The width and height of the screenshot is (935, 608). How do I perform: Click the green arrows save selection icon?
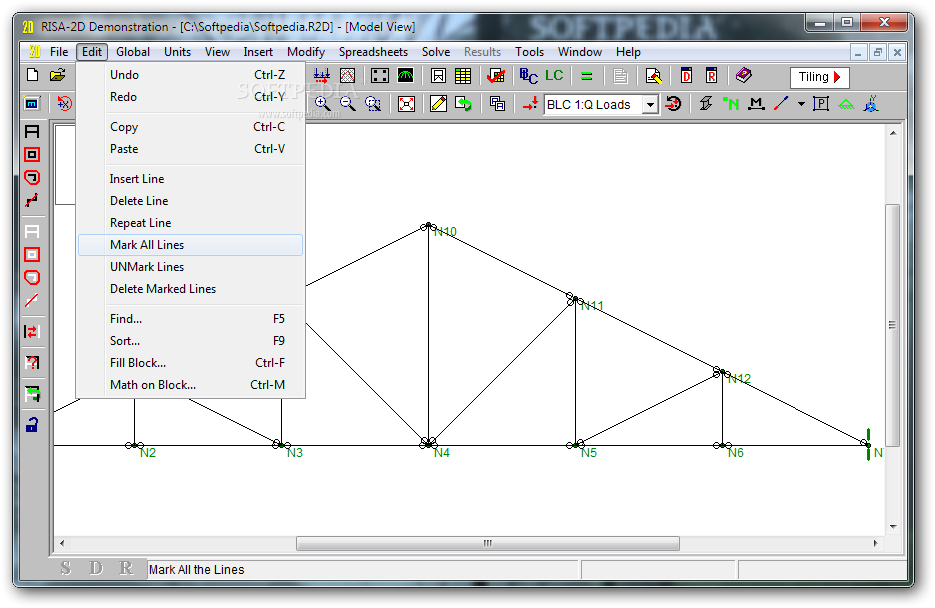click(32, 393)
